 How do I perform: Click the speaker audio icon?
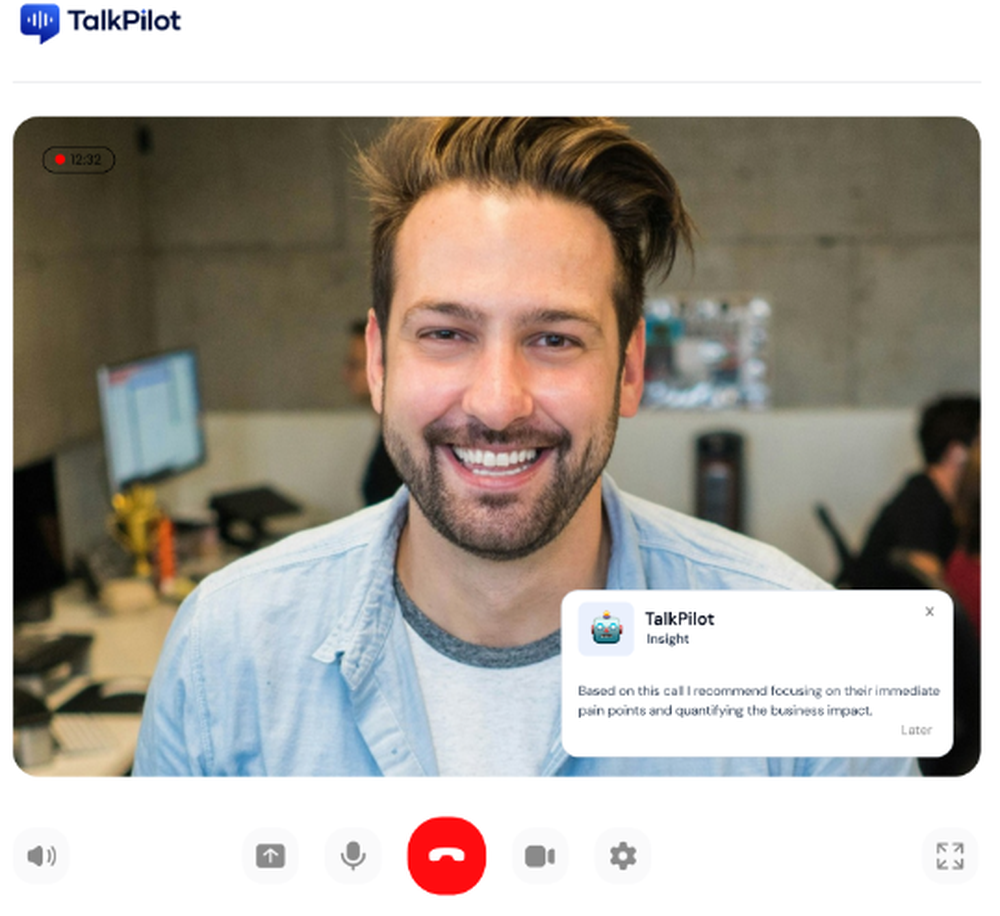pyautogui.click(x=41, y=856)
